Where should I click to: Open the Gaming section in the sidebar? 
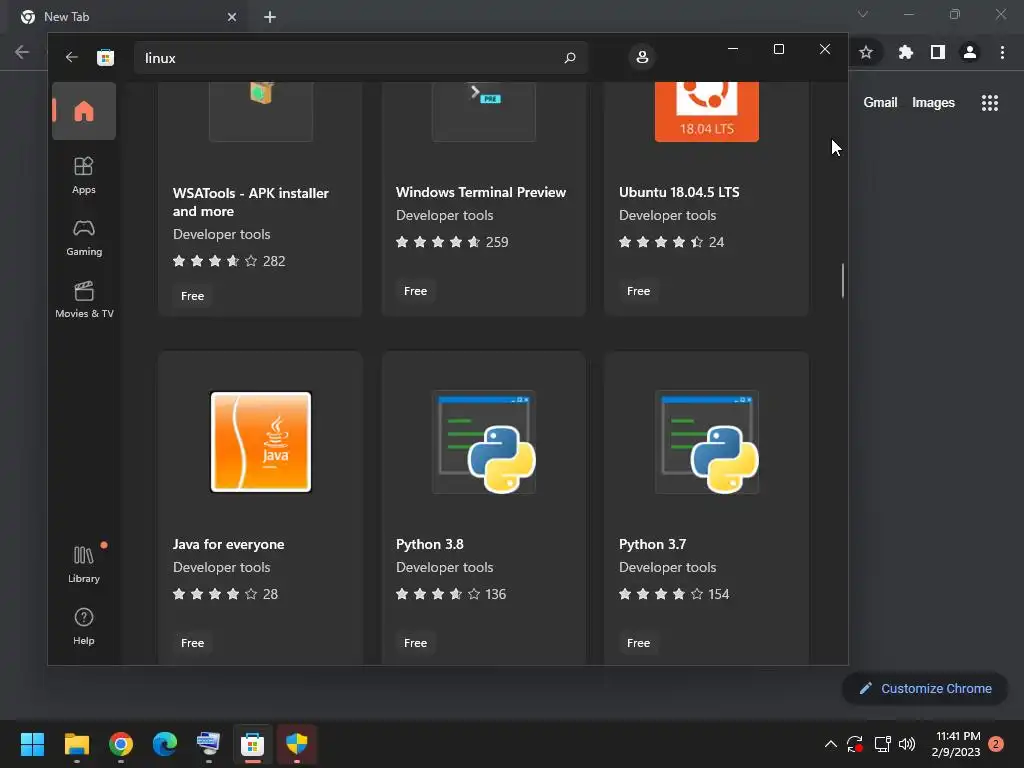coord(84,237)
